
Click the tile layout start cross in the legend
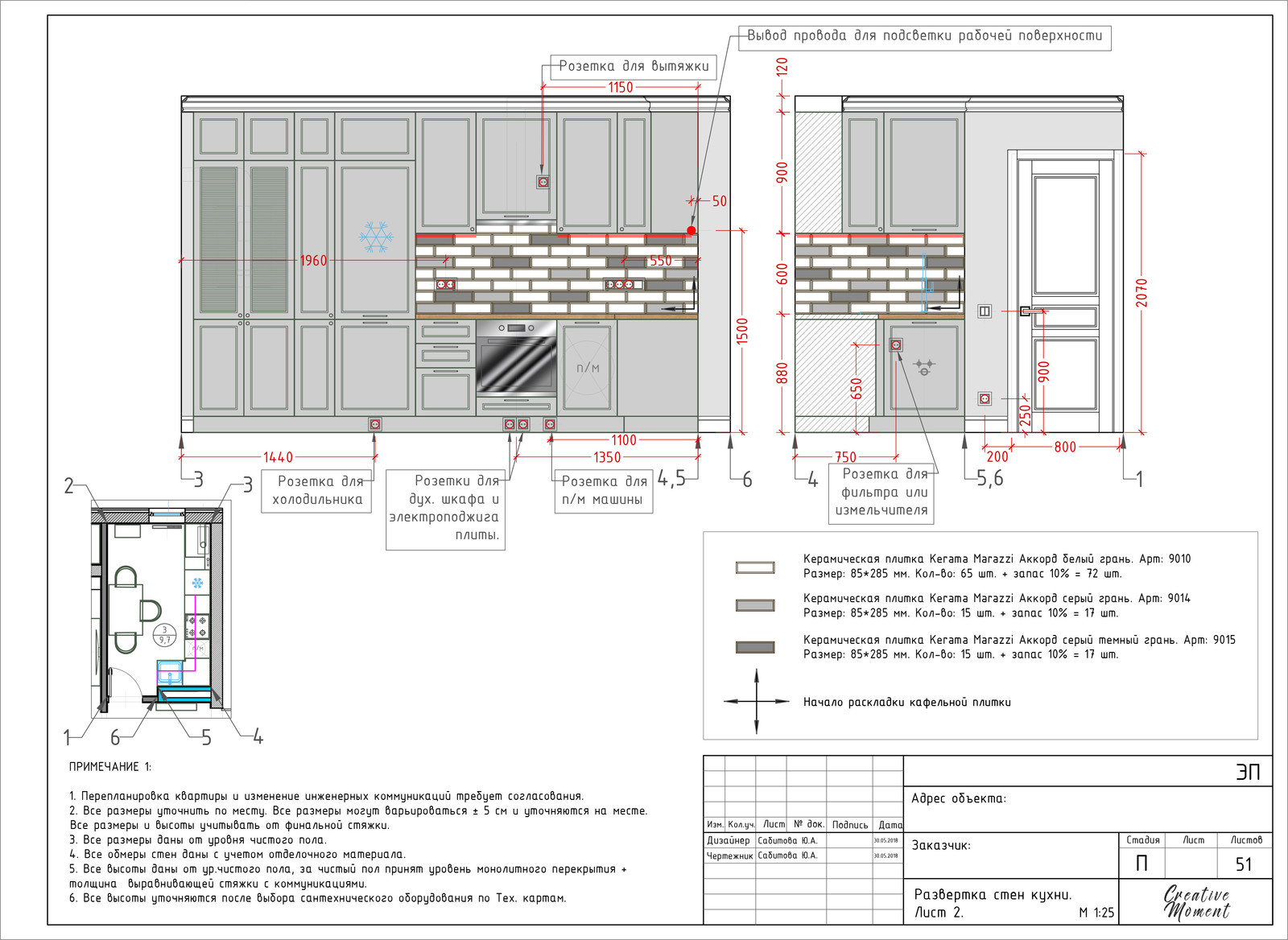click(757, 702)
